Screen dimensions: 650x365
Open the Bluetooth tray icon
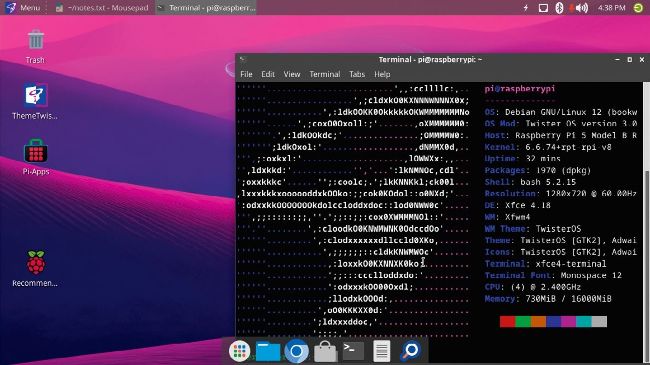pos(559,7)
